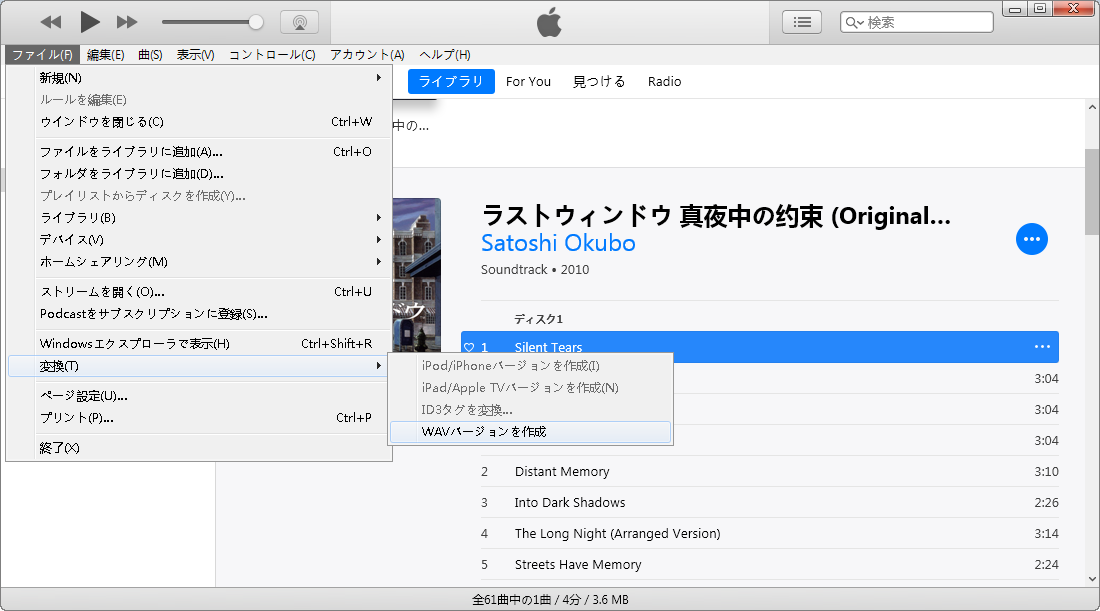
Task: Open the アカウント(A) menu
Action: tap(367, 55)
